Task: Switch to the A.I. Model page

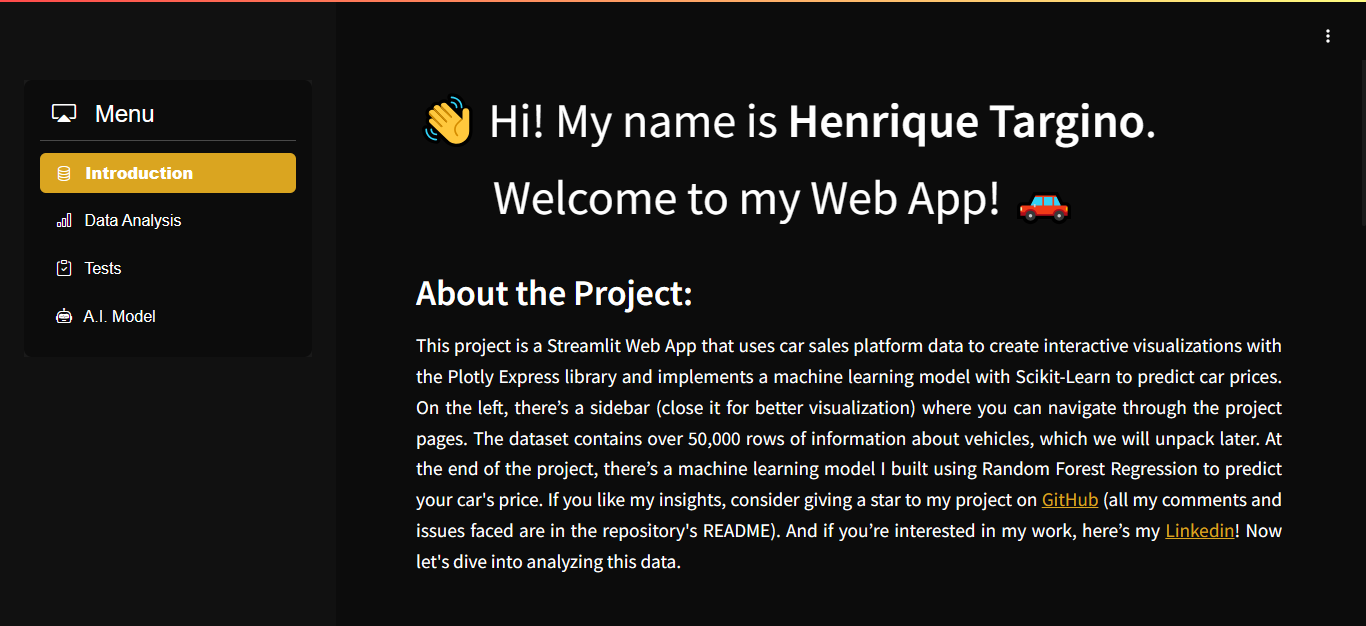Action: [x=120, y=317]
